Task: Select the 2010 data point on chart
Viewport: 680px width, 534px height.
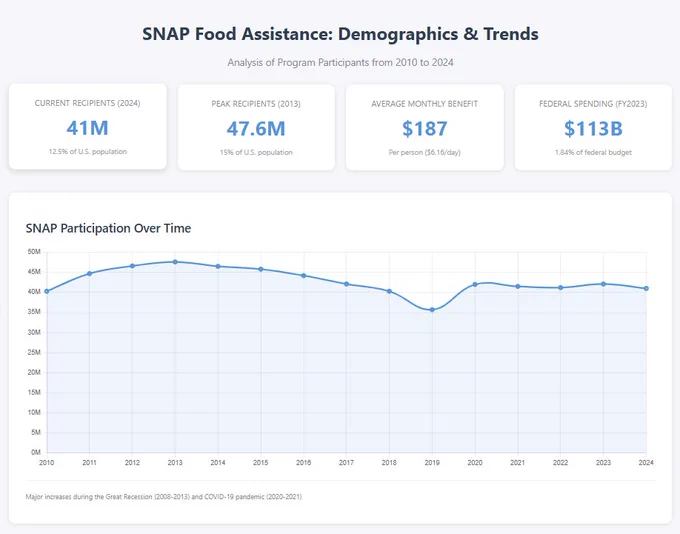Action: pos(47,292)
